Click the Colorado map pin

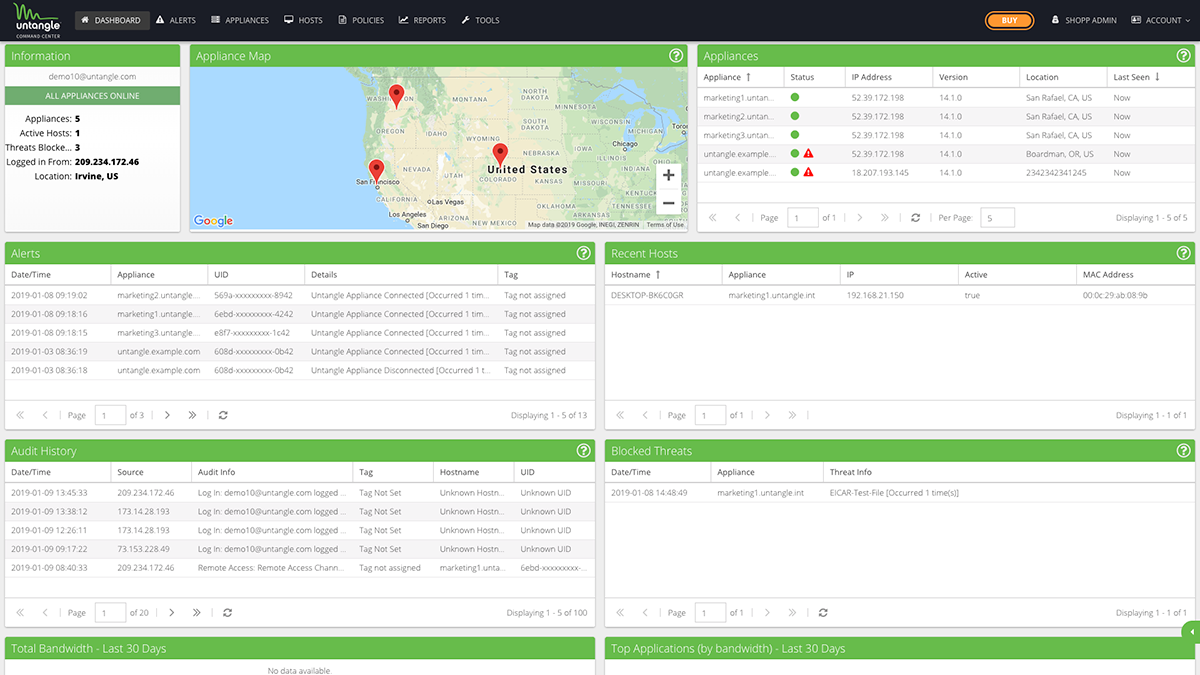tap(500, 155)
